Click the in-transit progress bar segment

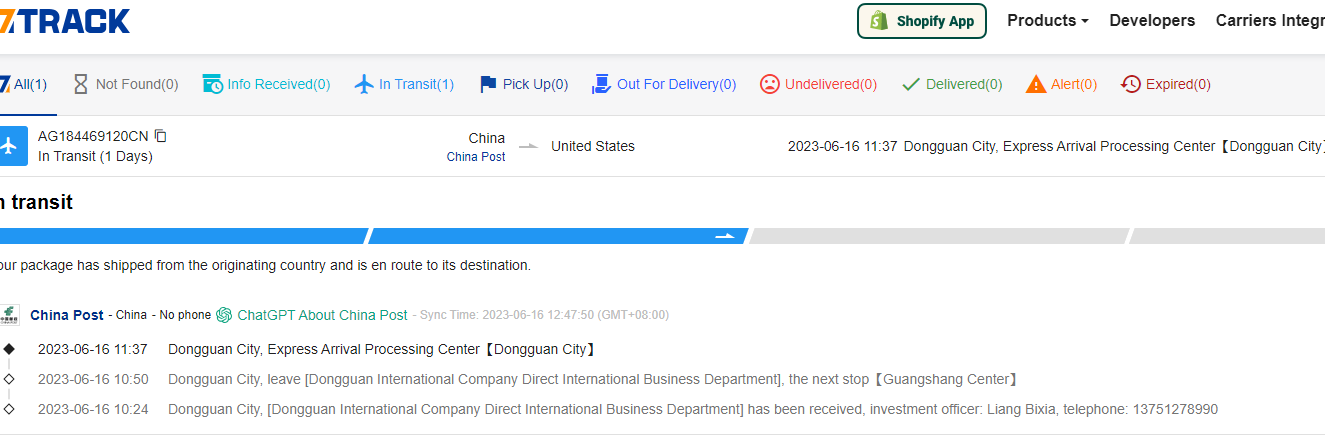(558, 236)
